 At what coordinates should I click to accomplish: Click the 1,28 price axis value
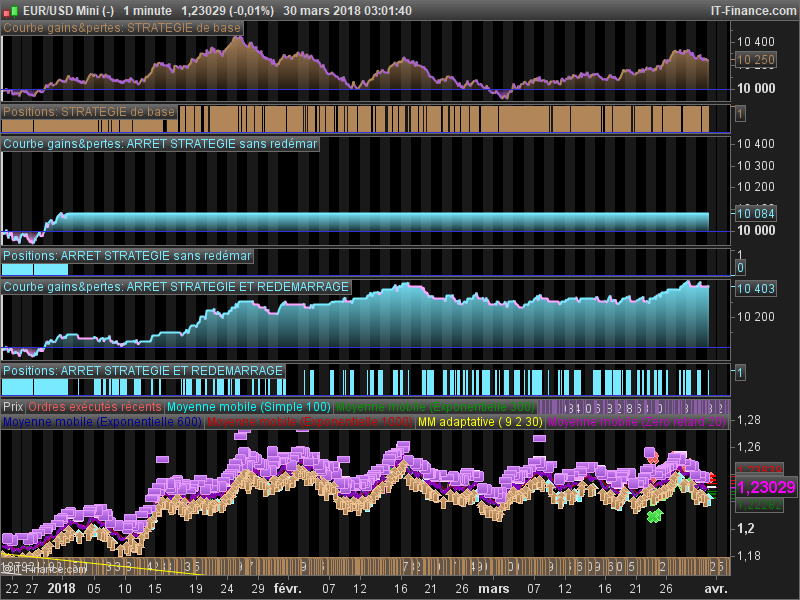tap(748, 420)
